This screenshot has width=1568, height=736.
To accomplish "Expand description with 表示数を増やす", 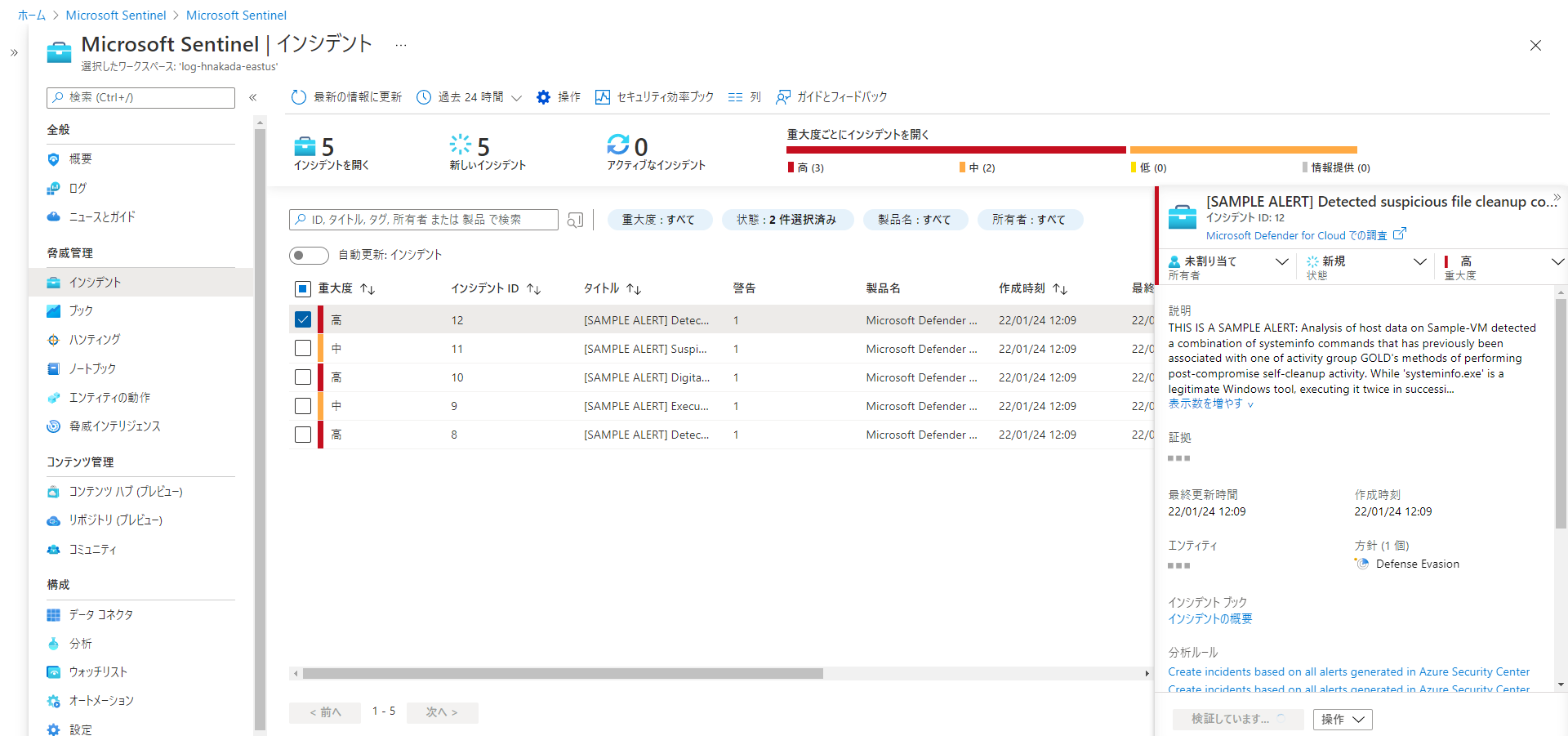I will [1210, 404].
